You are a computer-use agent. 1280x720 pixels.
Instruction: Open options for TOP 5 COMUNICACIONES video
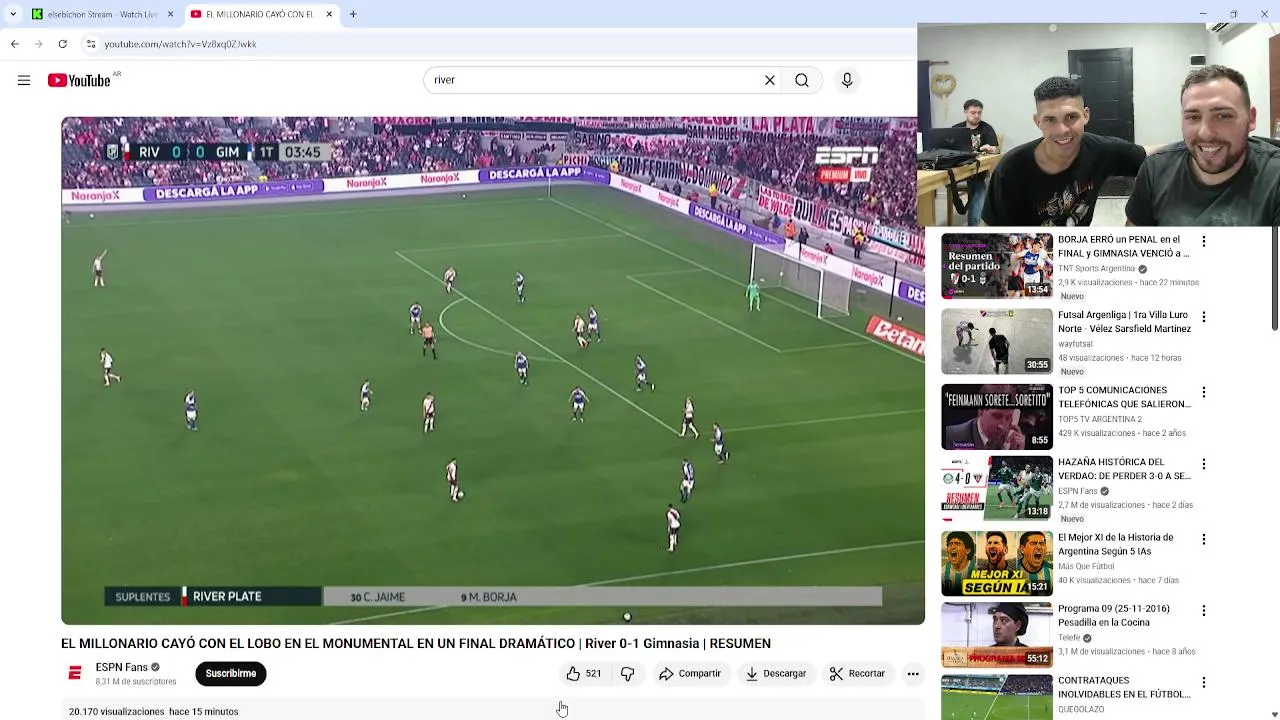(x=1204, y=392)
